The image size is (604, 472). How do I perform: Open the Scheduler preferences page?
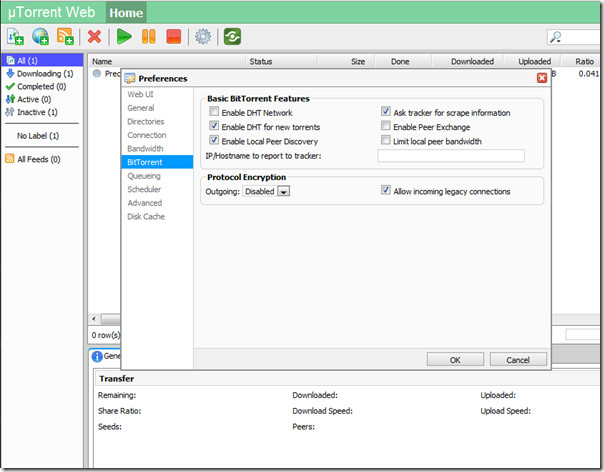coord(144,189)
